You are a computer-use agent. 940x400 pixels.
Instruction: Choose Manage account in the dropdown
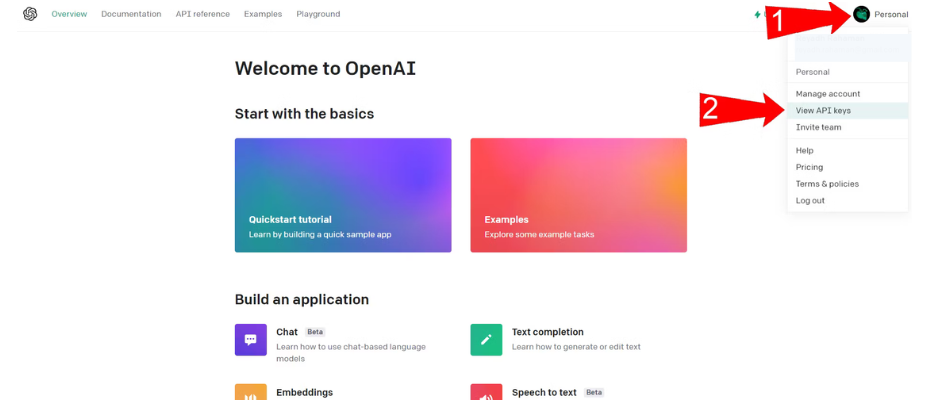[828, 94]
